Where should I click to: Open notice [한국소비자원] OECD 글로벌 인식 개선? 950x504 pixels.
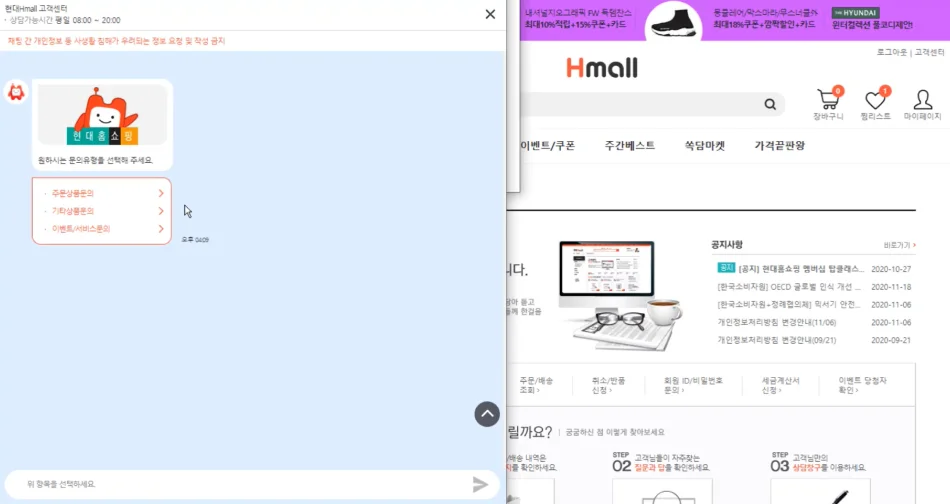coord(789,287)
